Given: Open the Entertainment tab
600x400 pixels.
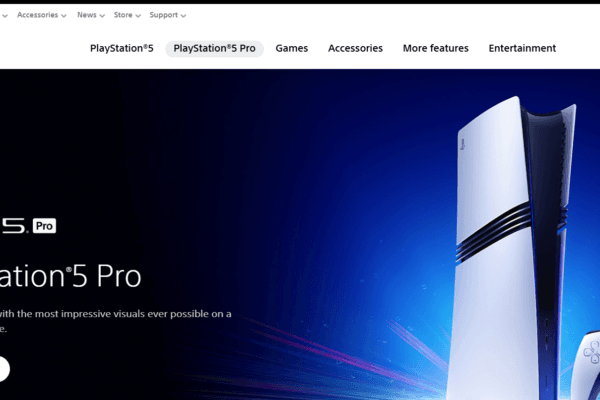Looking at the screenshot, I should click(x=522, y=48).
